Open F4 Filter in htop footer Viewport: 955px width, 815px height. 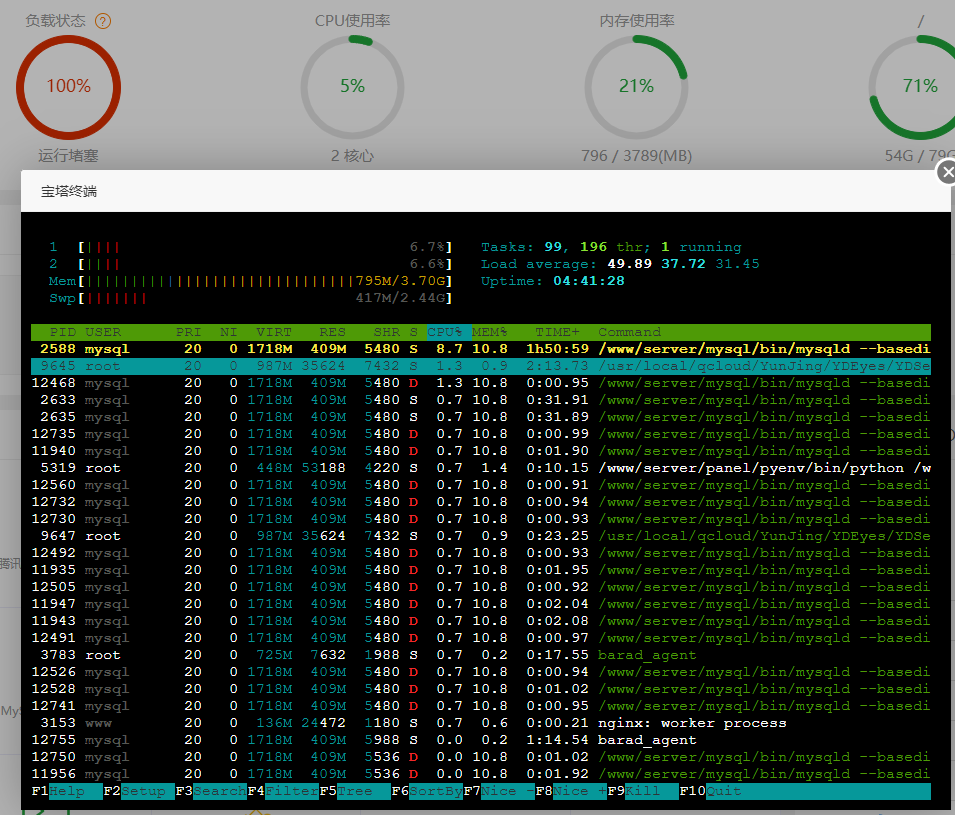283,791
